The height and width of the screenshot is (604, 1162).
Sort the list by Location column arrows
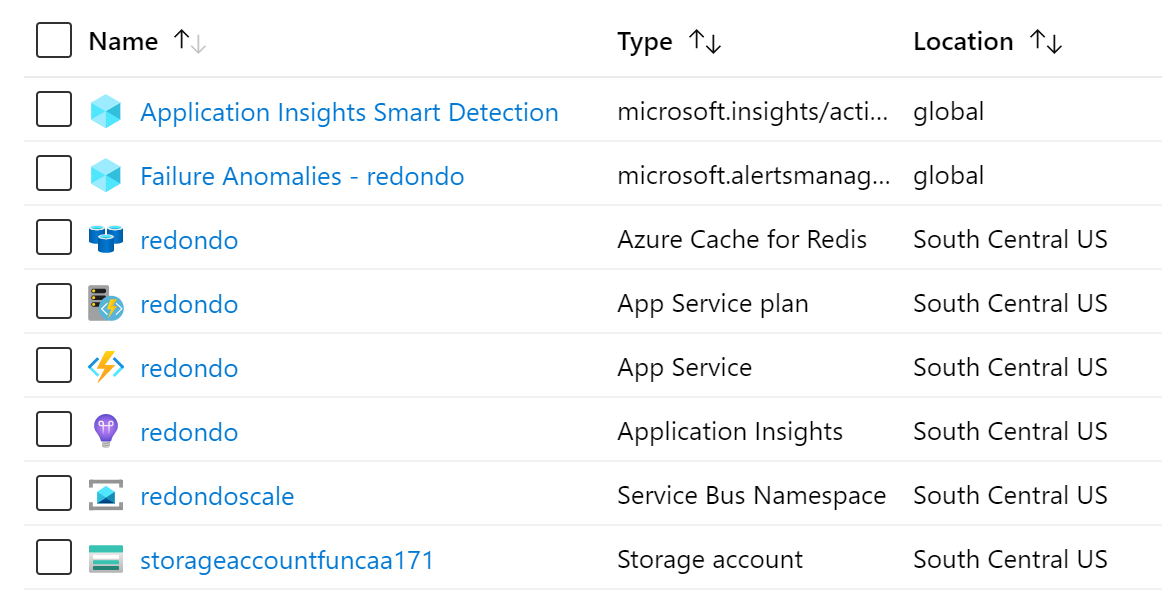pos(1046,42)
